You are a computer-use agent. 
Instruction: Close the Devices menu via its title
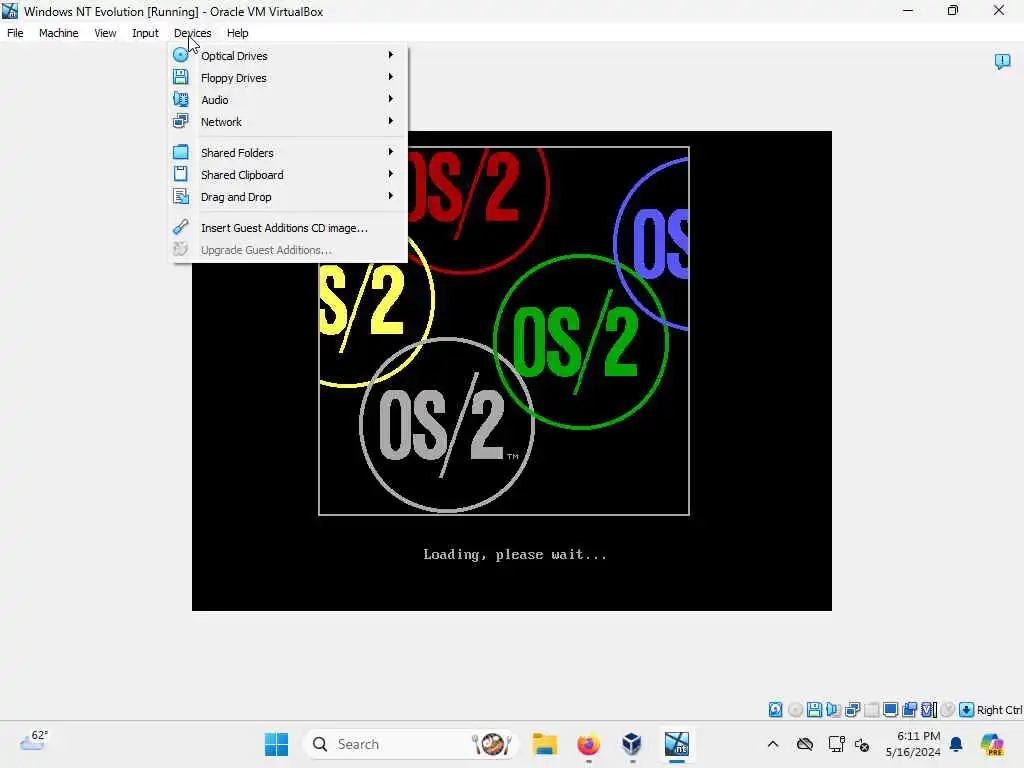(x=193, y=33)
